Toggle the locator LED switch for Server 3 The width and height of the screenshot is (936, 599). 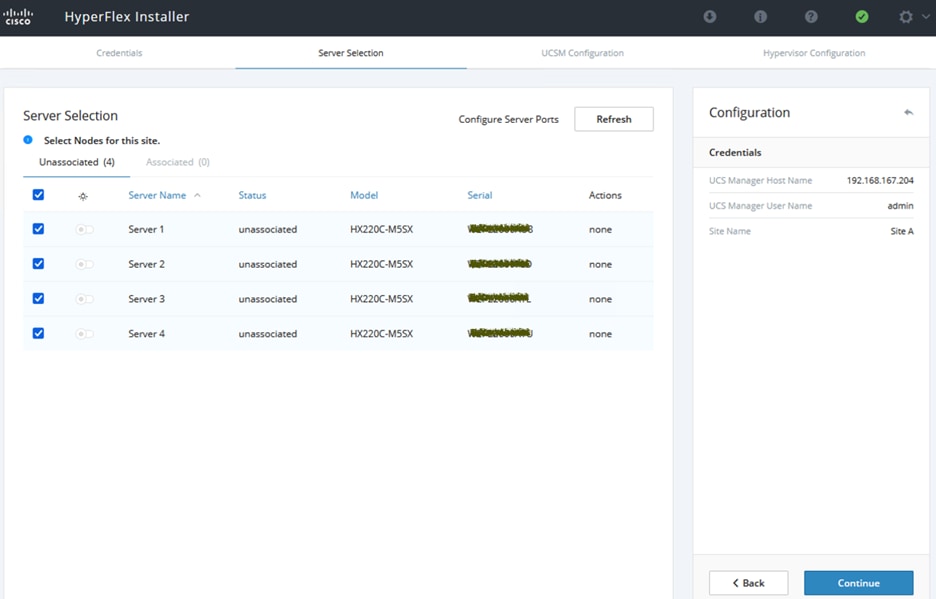coord(85,299)
